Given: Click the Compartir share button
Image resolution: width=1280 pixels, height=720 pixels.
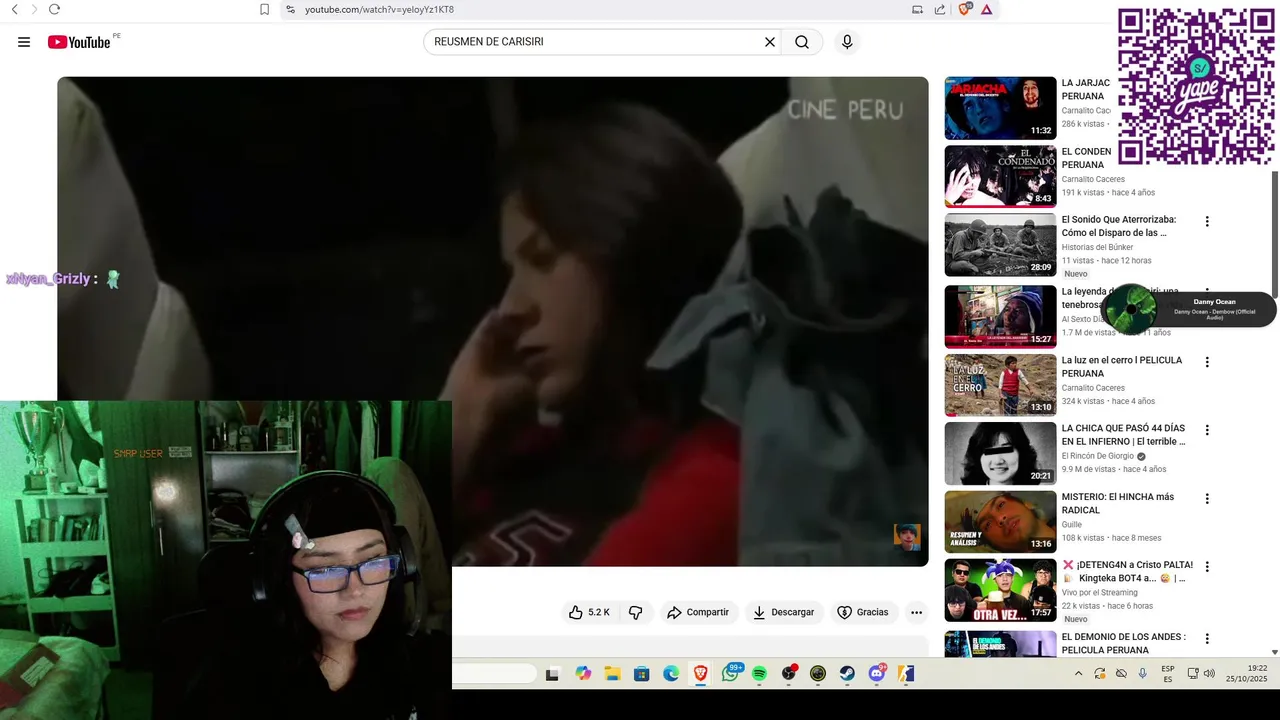Looking at the screenshot, I should coord(698,612).
